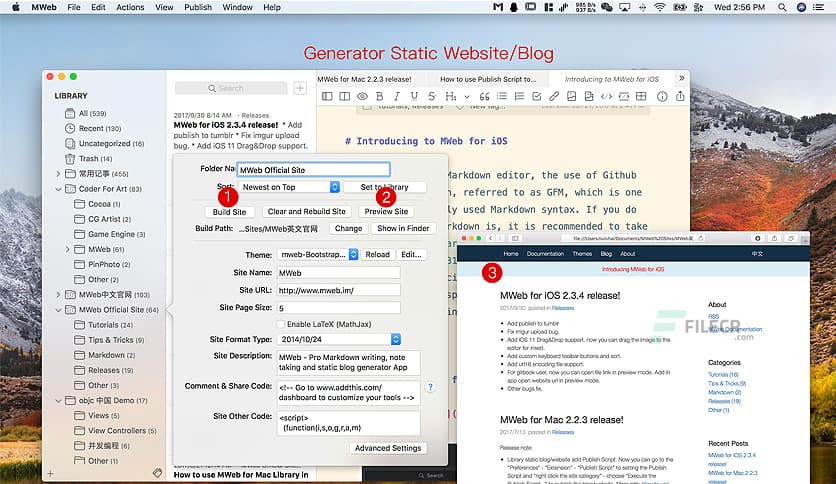The height and width of the screenshot is (484, 836).
Task: Open the help question mark for Comment code
Action: pos(430,388)
